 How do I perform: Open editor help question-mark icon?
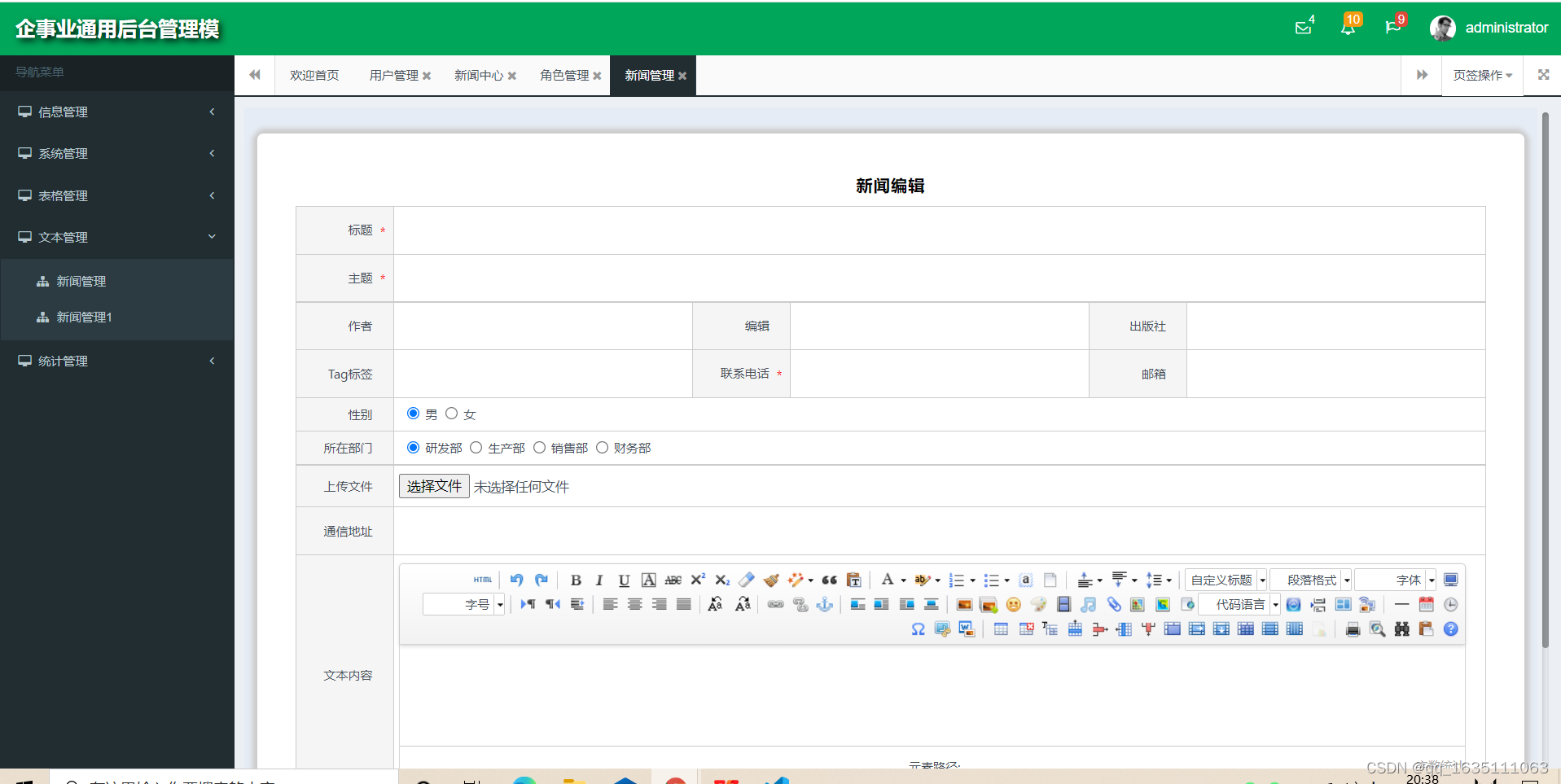click(x=1450, y=629)
